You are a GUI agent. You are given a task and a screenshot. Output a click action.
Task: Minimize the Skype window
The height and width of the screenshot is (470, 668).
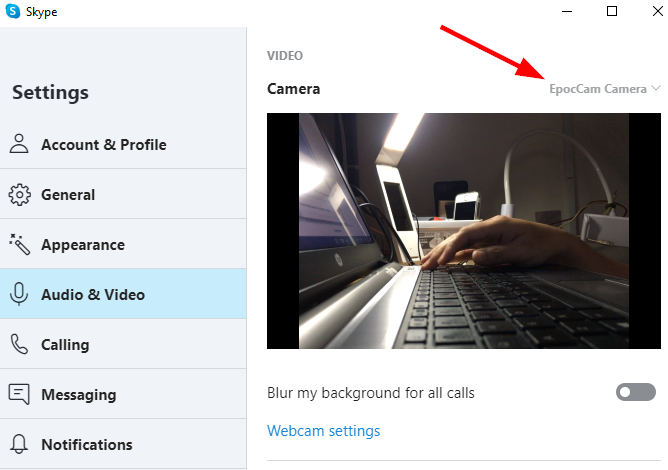click(x=565, y=11)
